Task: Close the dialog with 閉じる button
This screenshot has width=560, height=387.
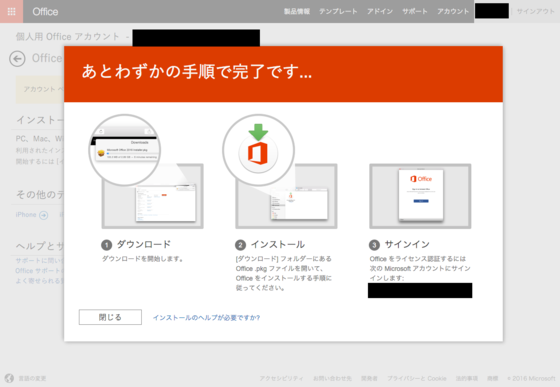Action: point(110,317)
